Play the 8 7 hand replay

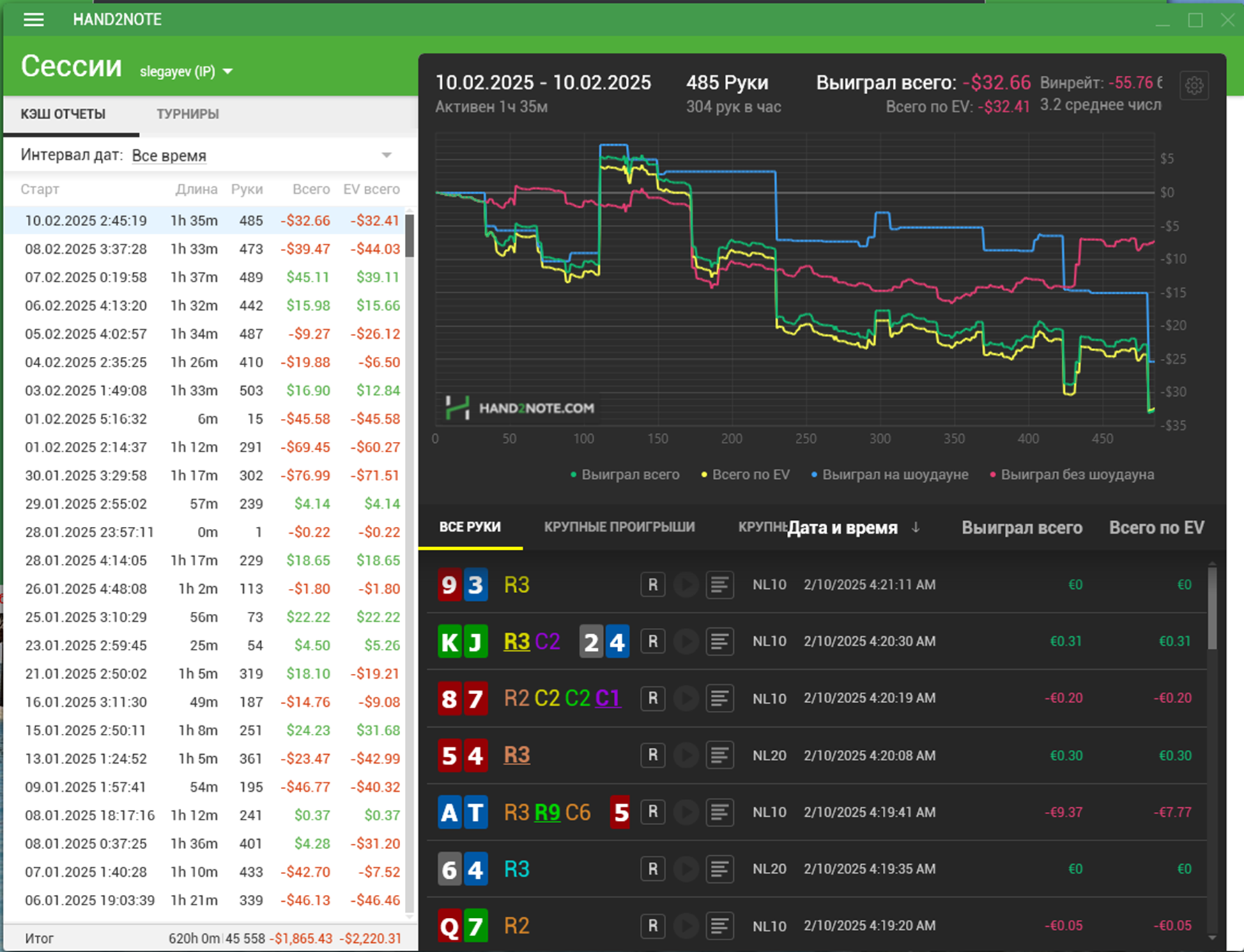pyautogui.click(x=686, y=698)
